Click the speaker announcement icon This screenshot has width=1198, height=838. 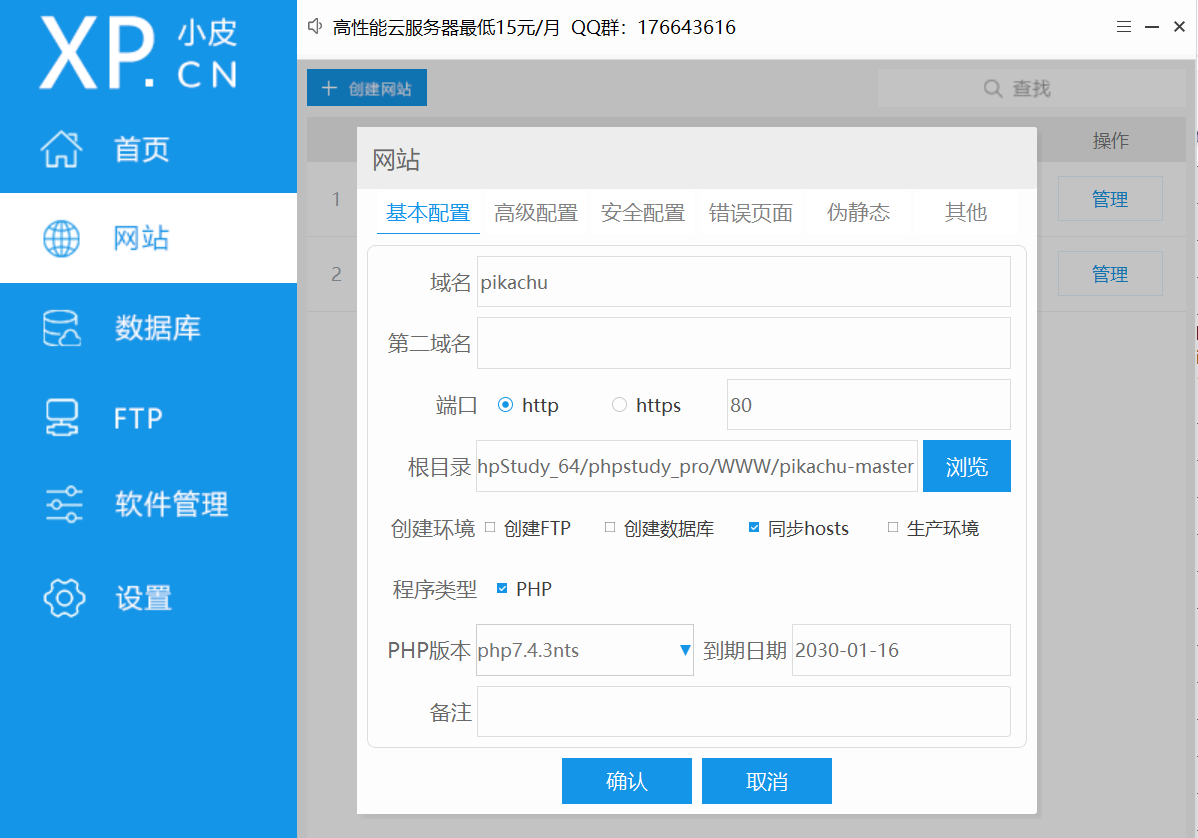click(315, 27)
